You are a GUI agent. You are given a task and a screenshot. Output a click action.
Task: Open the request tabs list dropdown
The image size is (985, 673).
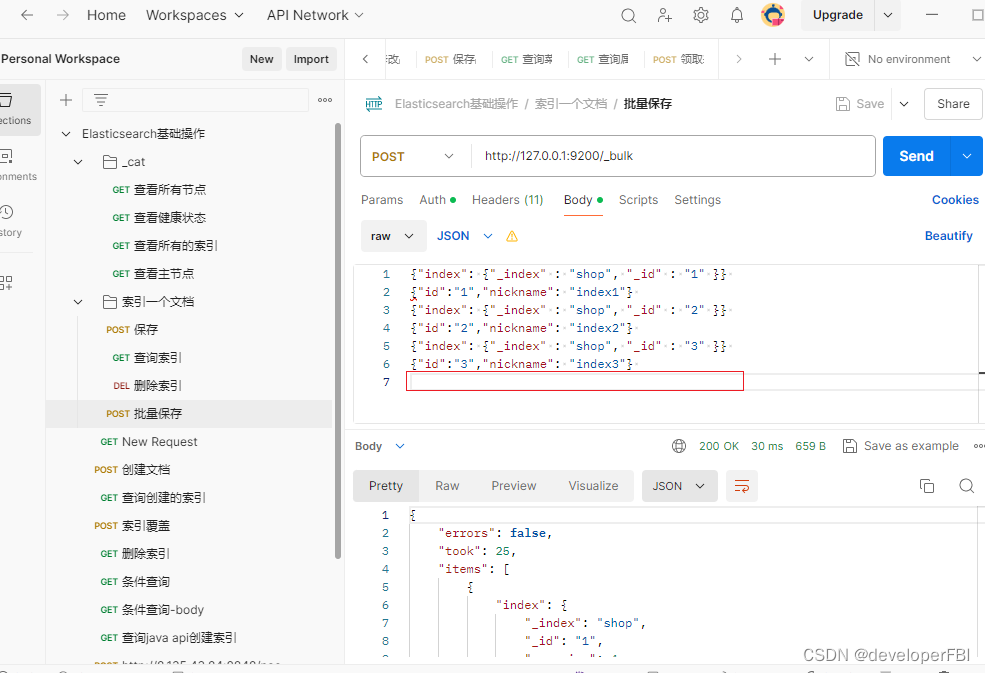[809, 59]
